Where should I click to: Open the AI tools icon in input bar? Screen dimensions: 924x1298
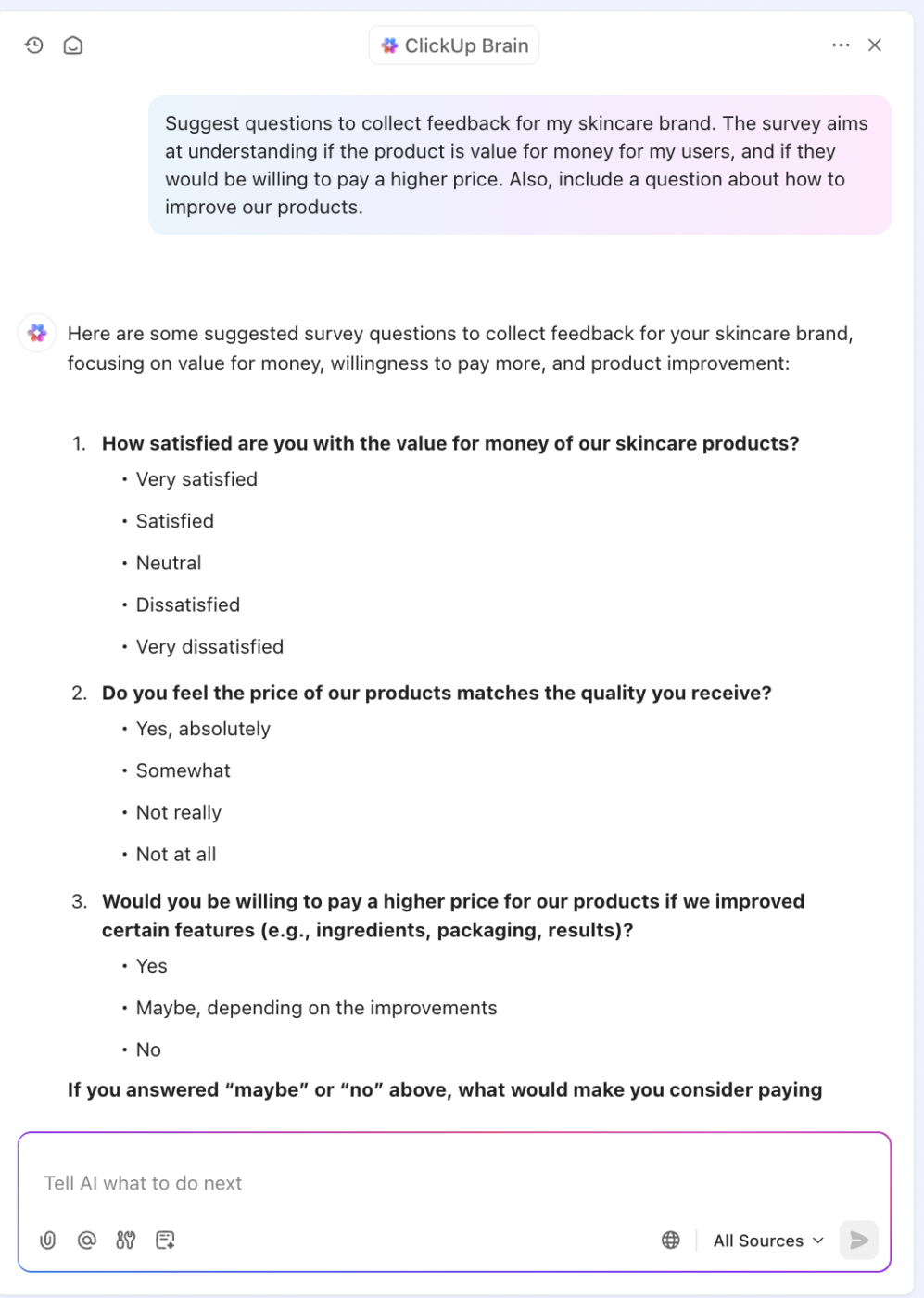[x=126, y=1241]
